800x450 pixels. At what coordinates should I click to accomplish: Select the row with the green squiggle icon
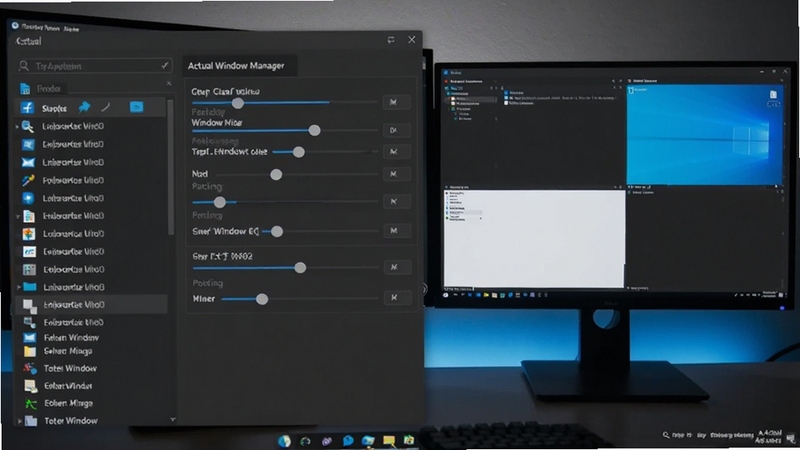point(91,403)
